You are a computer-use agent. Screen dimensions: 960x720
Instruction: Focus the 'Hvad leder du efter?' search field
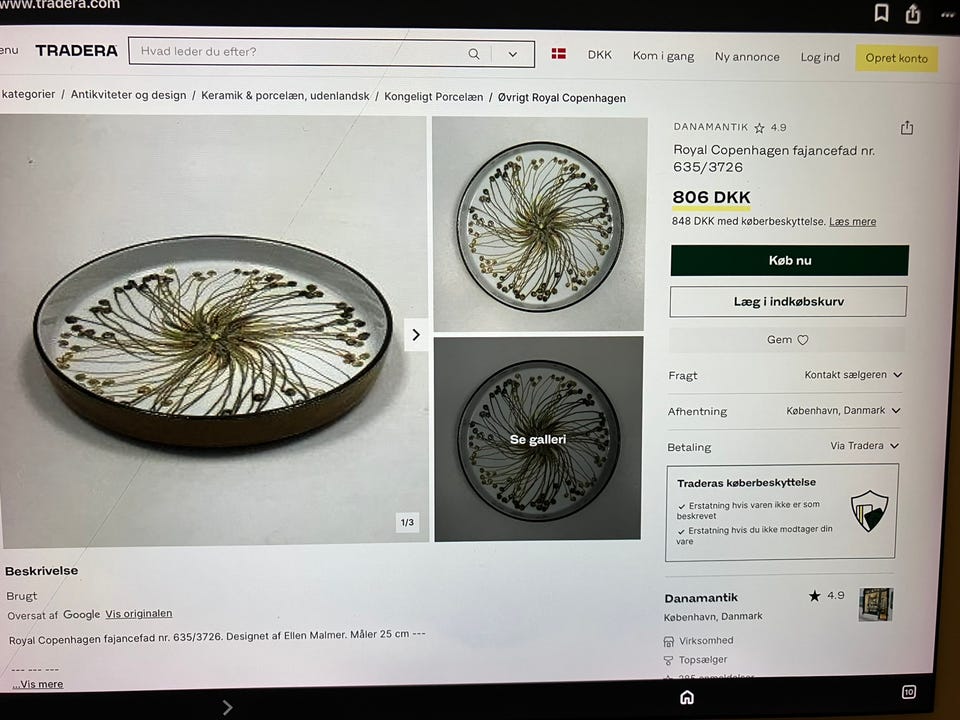click(300, 52)
